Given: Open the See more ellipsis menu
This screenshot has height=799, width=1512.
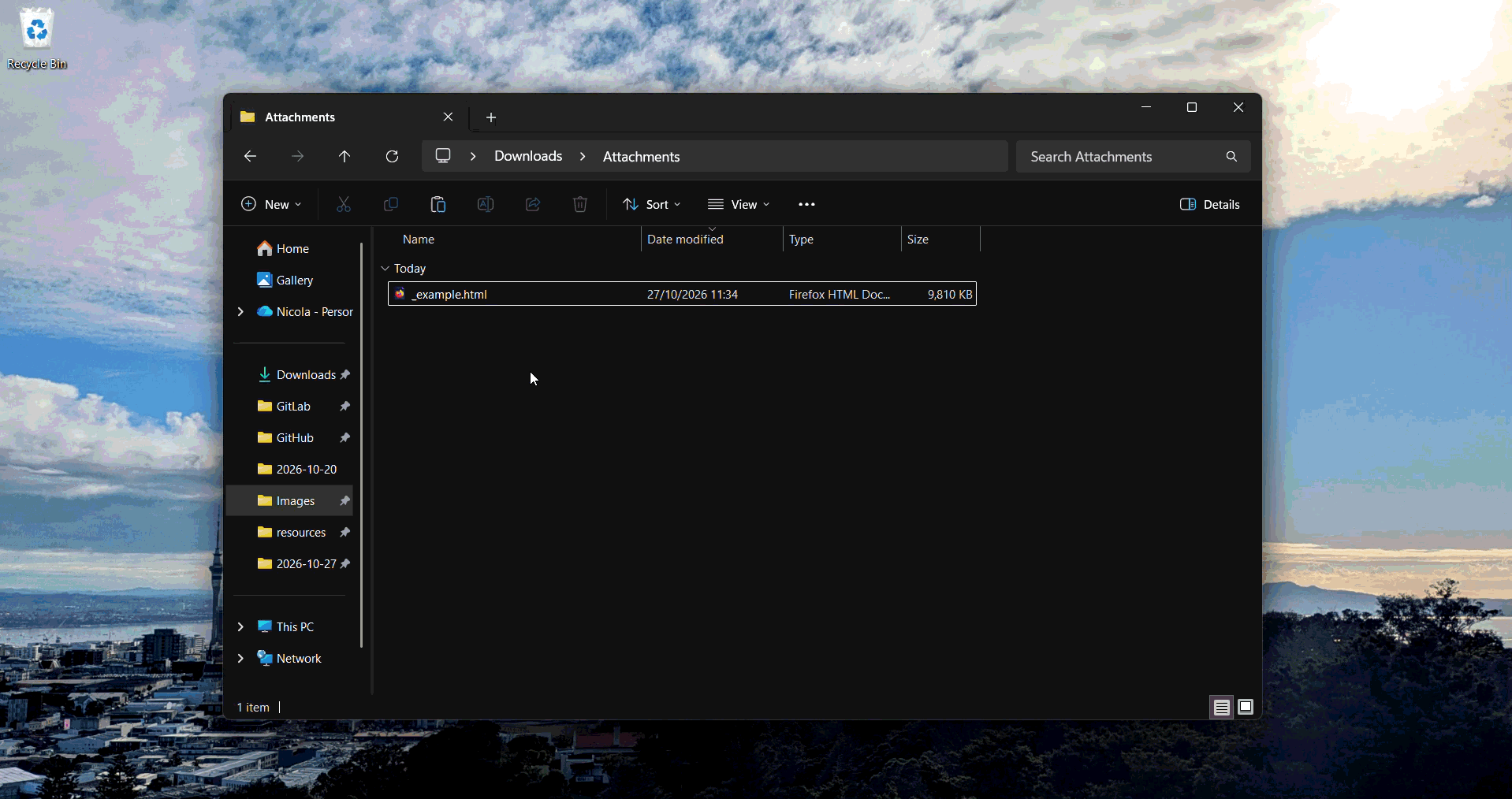Looking at the screenshot, I should pos(806,204).
